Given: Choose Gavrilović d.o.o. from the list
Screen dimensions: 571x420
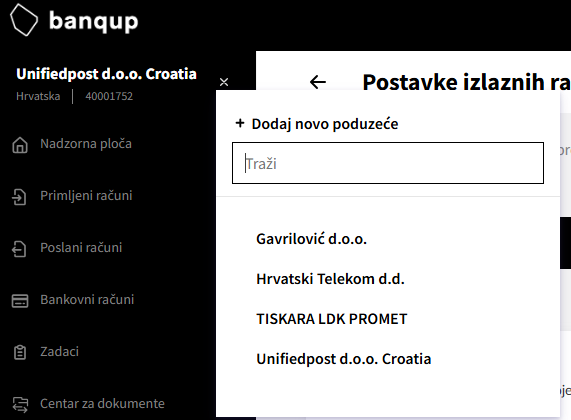Looking at the screenshot, I should point(311,239).
